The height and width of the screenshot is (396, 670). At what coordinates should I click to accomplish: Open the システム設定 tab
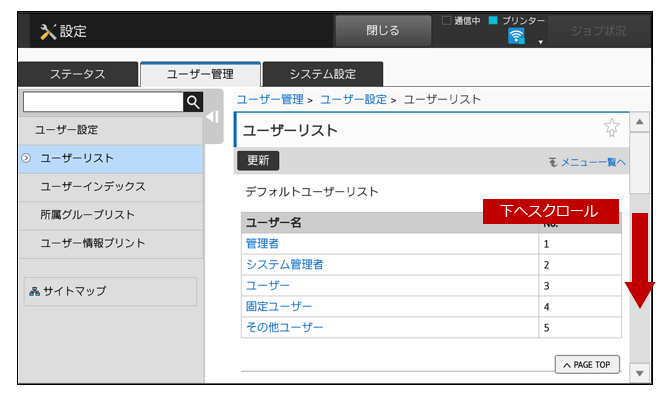323,74
